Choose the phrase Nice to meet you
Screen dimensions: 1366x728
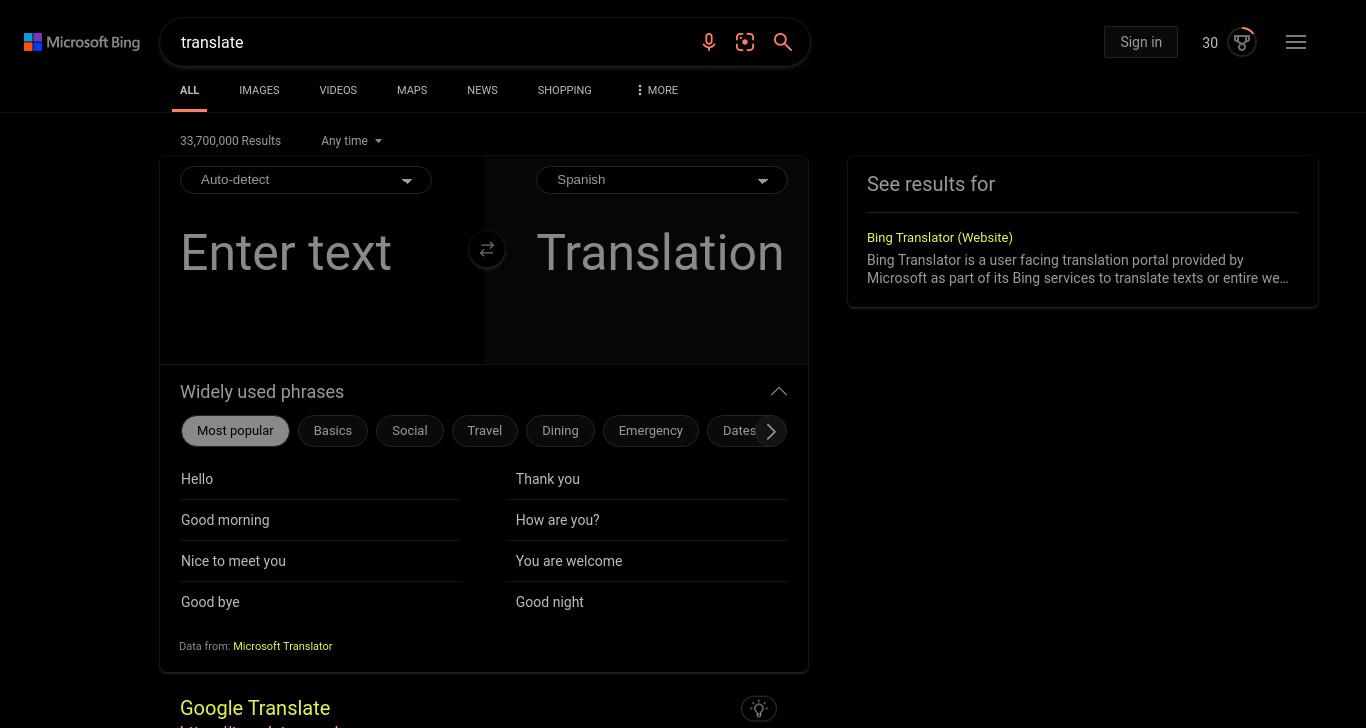[233, 561]
